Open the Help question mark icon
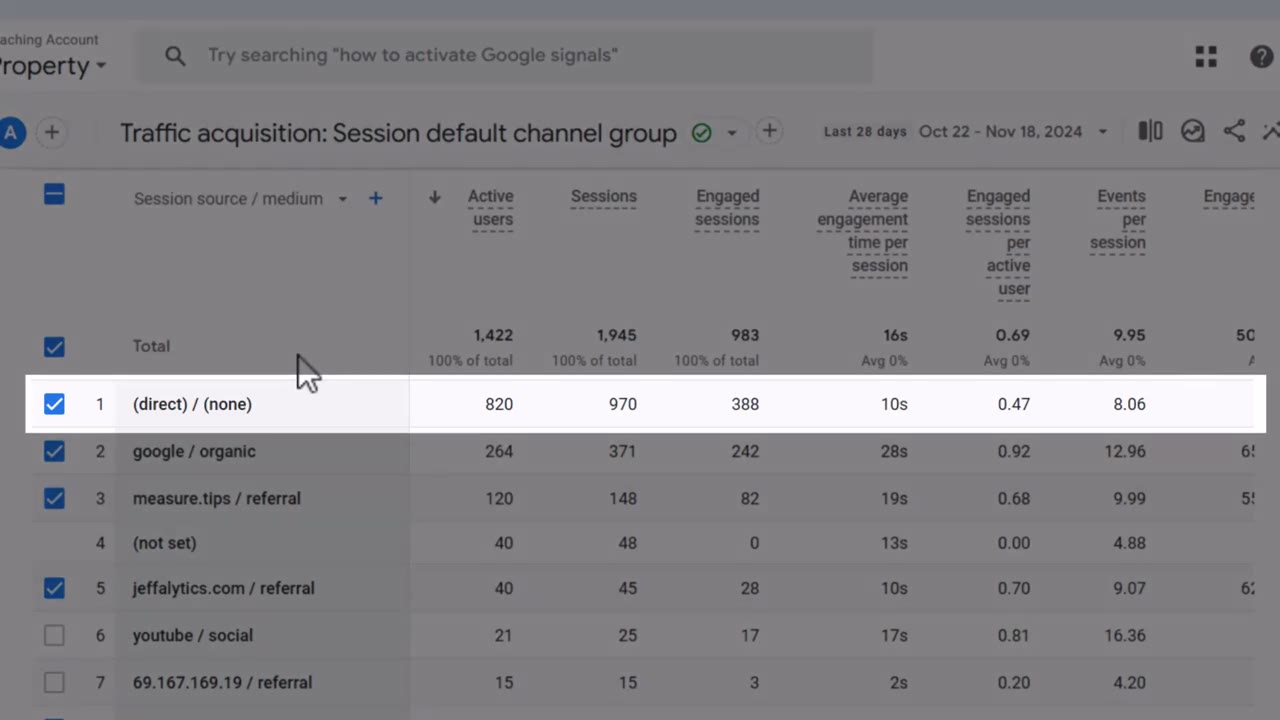This screenshot has width=1280, height=720. tap(1262, 57)
